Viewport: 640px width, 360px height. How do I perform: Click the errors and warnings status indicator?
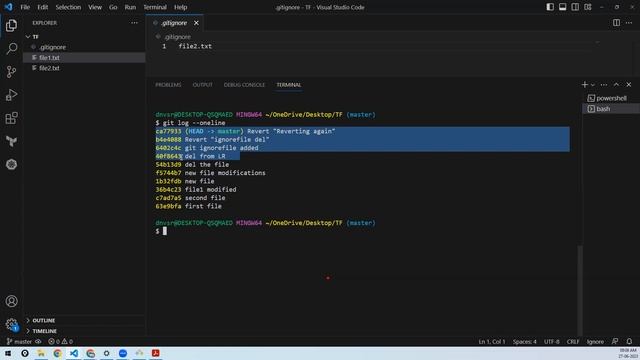60,341
